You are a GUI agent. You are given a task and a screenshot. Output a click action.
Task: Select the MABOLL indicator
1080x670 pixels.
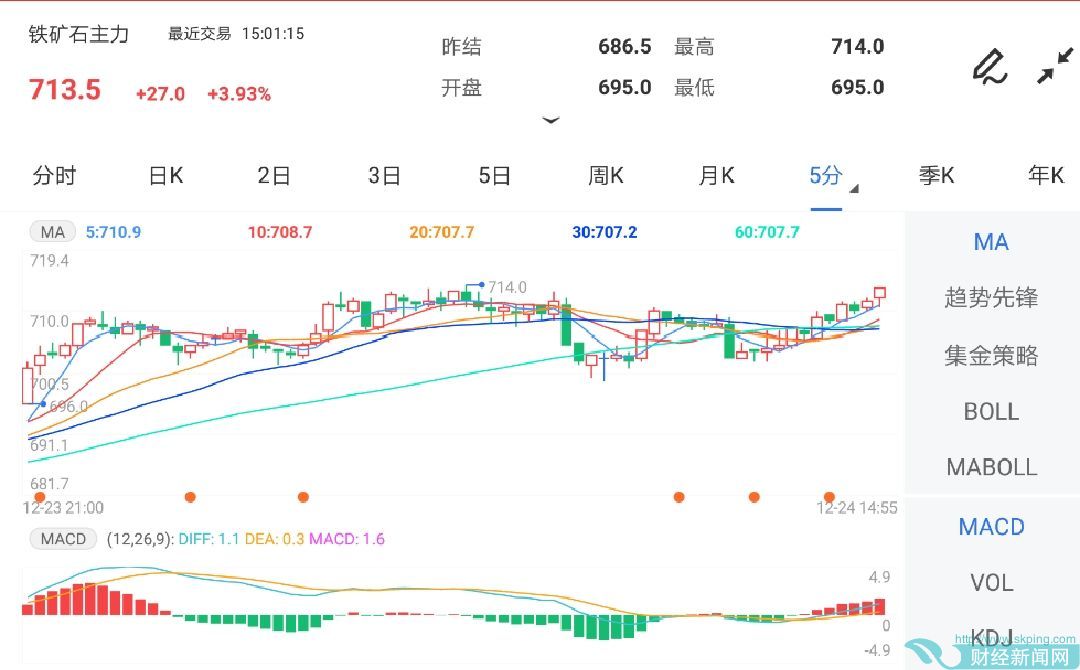click(990, 466)
